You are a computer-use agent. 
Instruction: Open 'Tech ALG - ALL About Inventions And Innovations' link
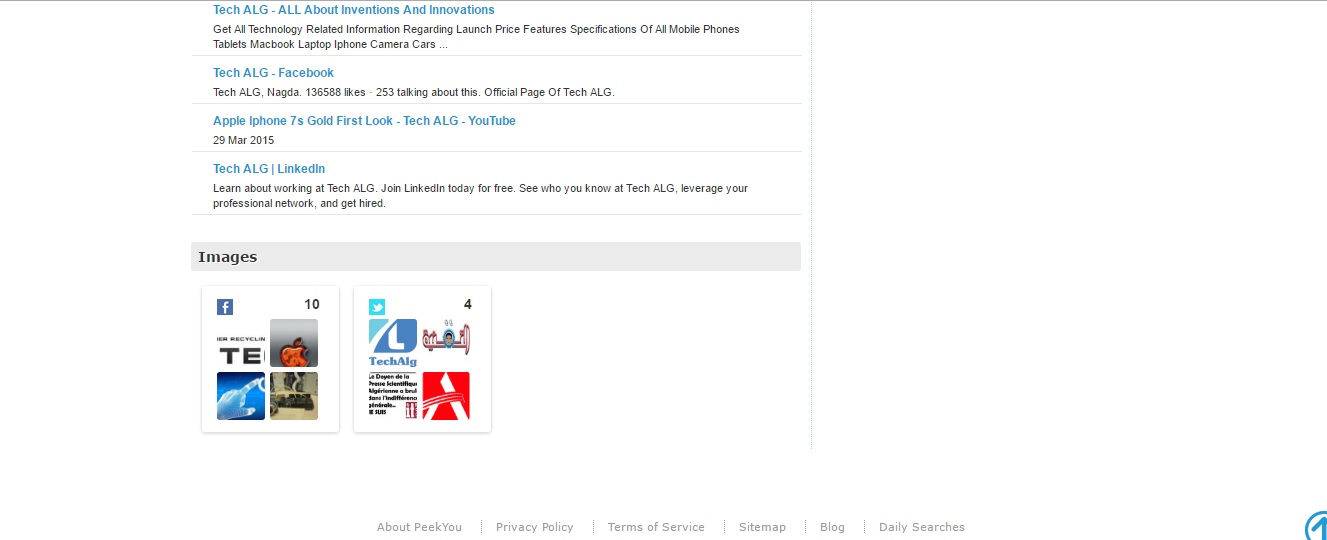pos(354,10)
